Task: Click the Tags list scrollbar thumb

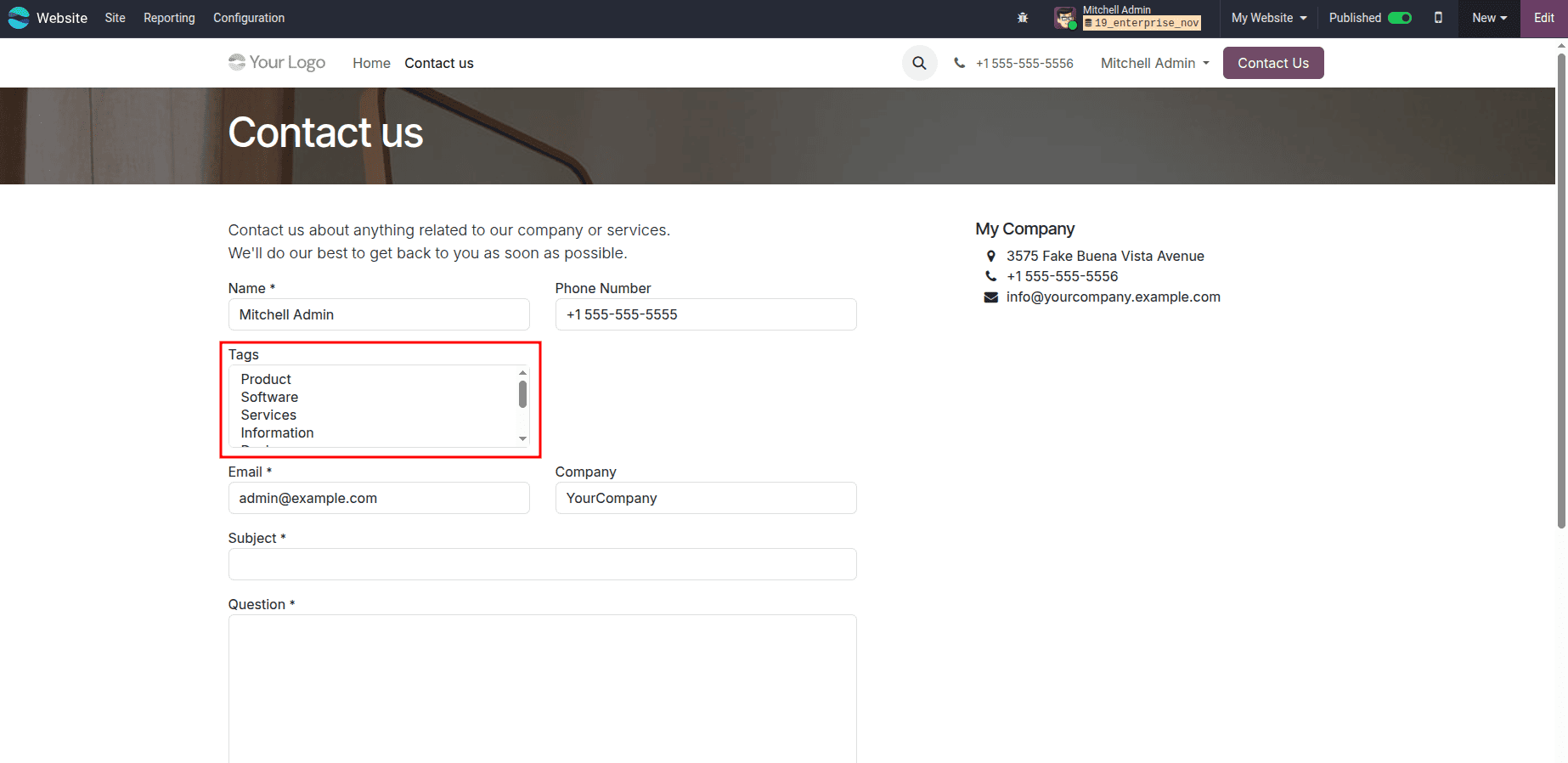Action: [522, 394]
